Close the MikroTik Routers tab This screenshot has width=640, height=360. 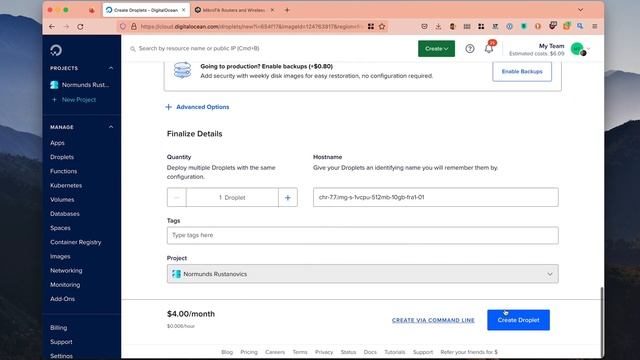[x=272, y=10]
